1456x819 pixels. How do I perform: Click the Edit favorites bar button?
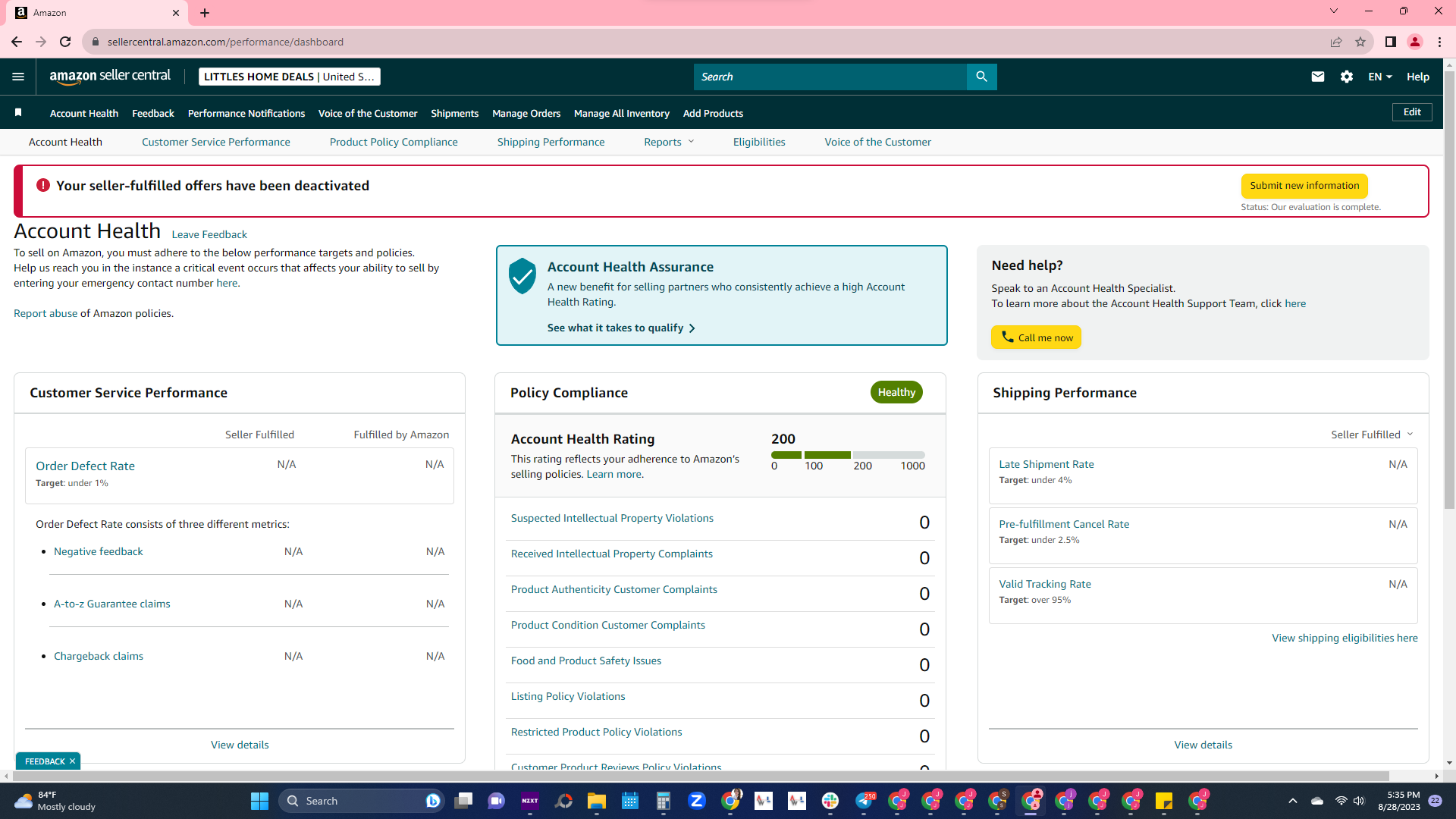(x=1412, y=112)
